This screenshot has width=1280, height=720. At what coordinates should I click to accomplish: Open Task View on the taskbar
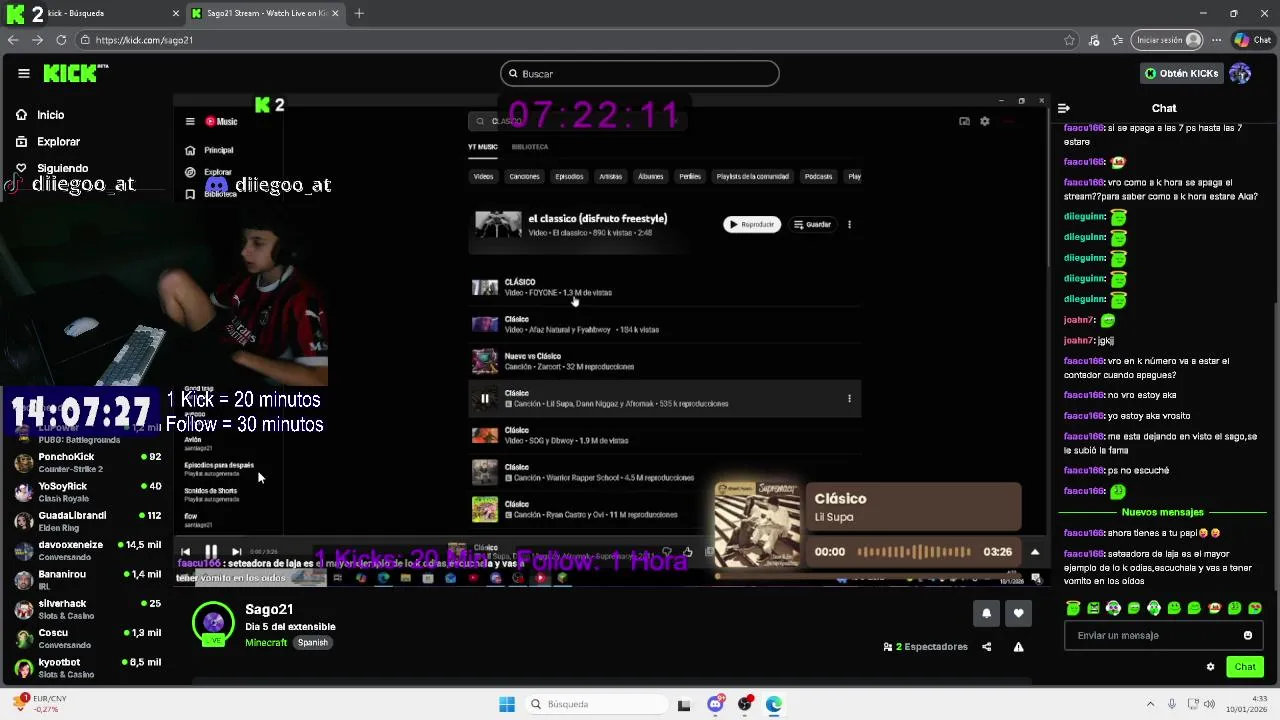coord(684,704)
